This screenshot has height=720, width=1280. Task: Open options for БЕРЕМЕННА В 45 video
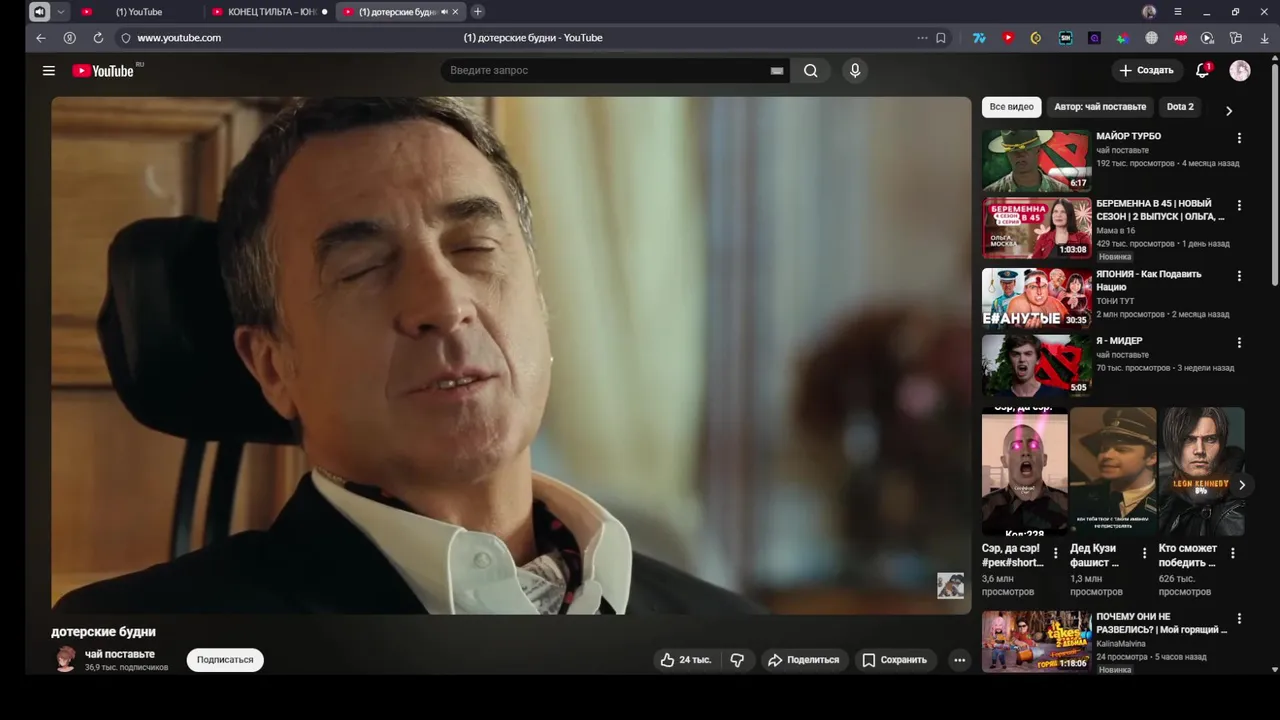click(1239, 205)
